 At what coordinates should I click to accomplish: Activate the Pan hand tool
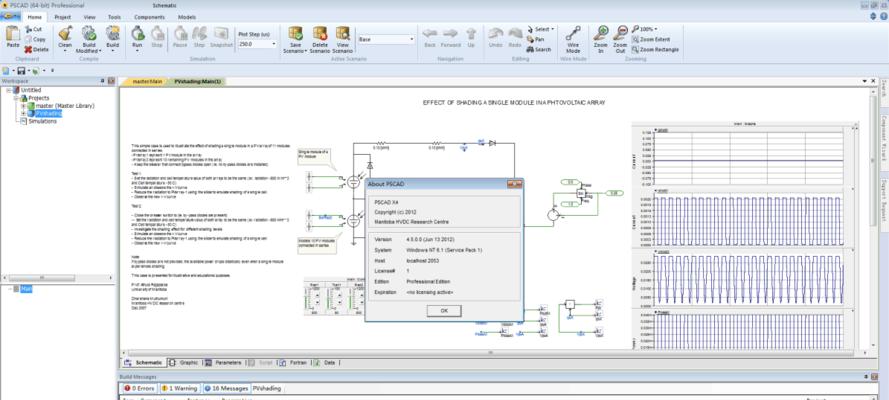(530, 39)
